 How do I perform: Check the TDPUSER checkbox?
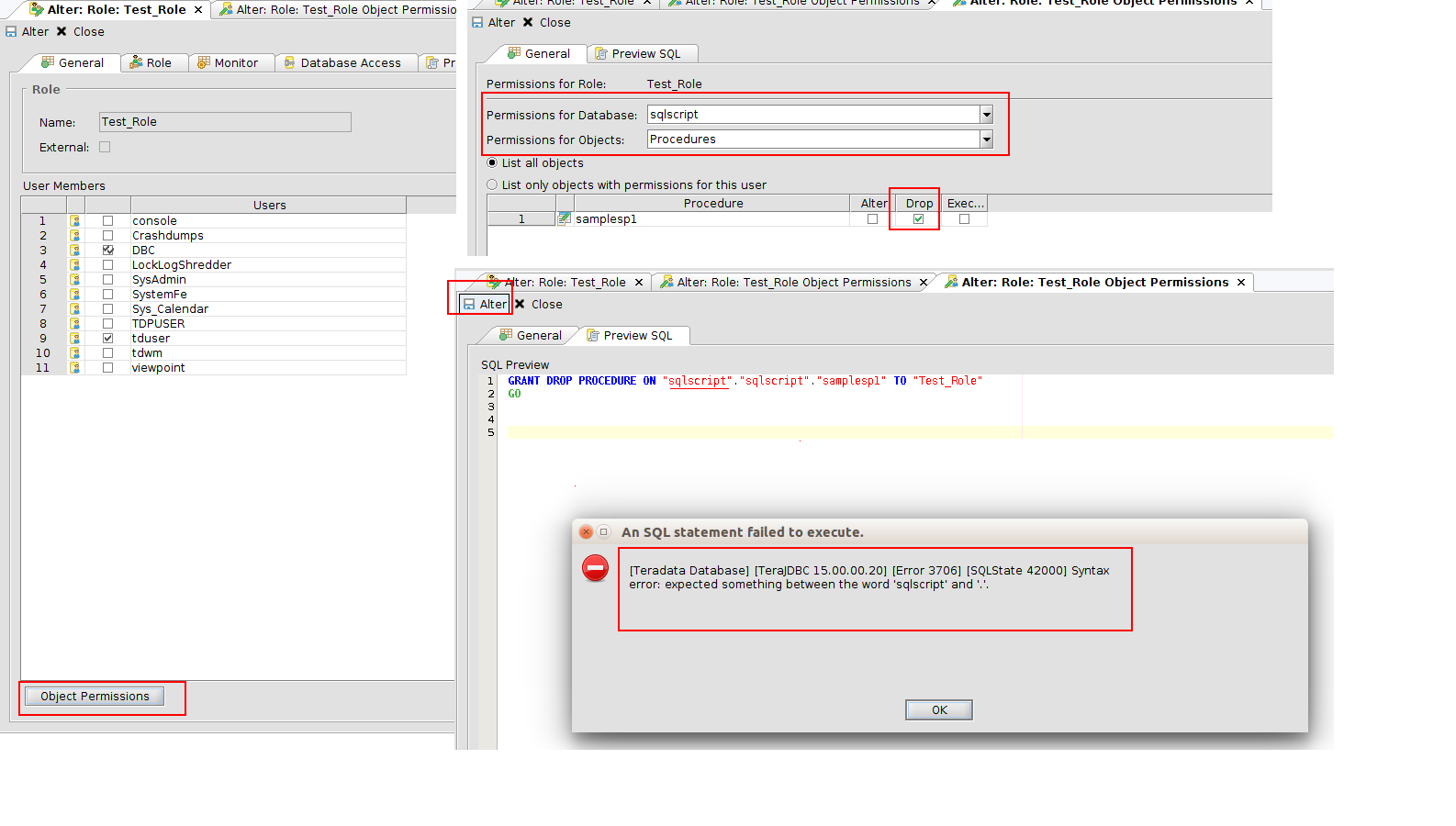(x=107, y=324)
